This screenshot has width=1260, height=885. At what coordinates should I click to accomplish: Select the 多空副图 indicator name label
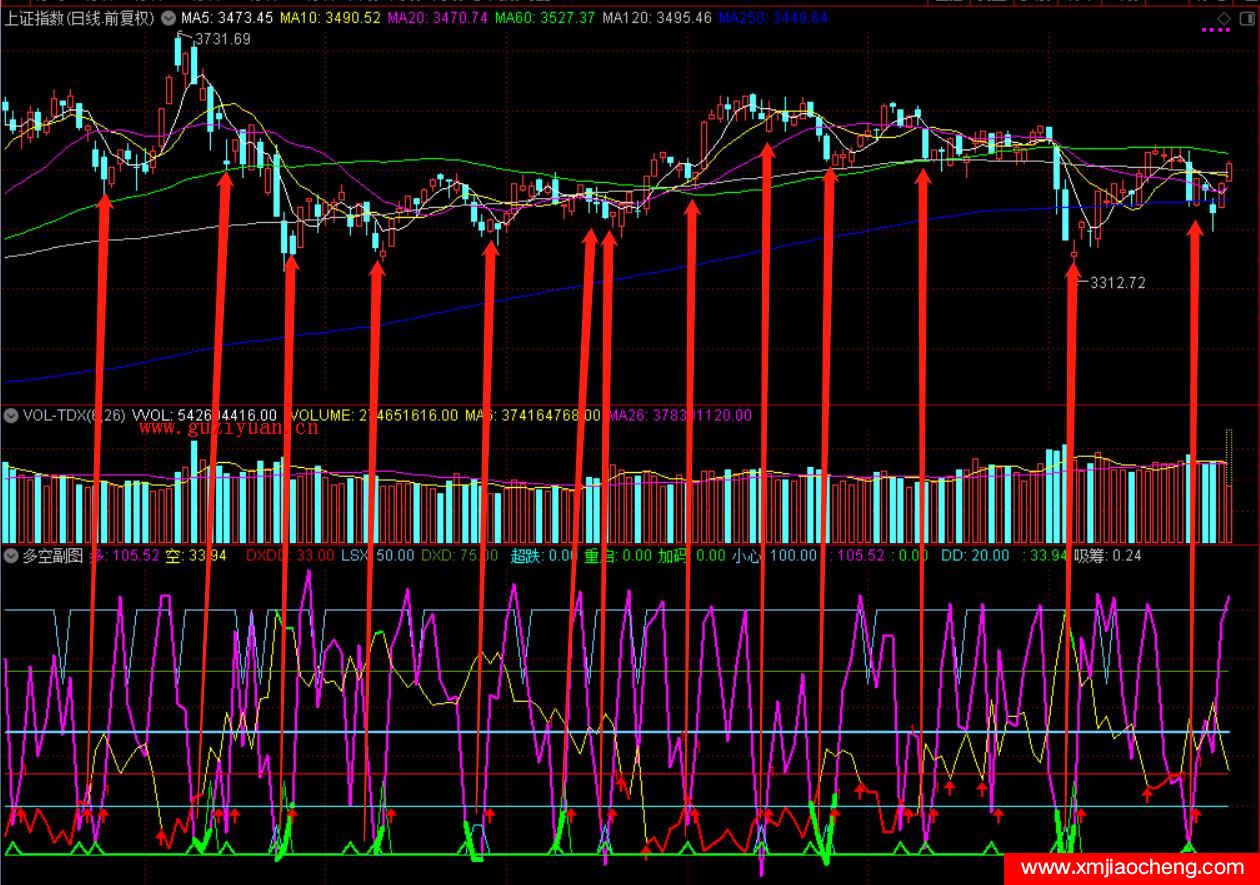pyautogui.click(x=51, y=555)
